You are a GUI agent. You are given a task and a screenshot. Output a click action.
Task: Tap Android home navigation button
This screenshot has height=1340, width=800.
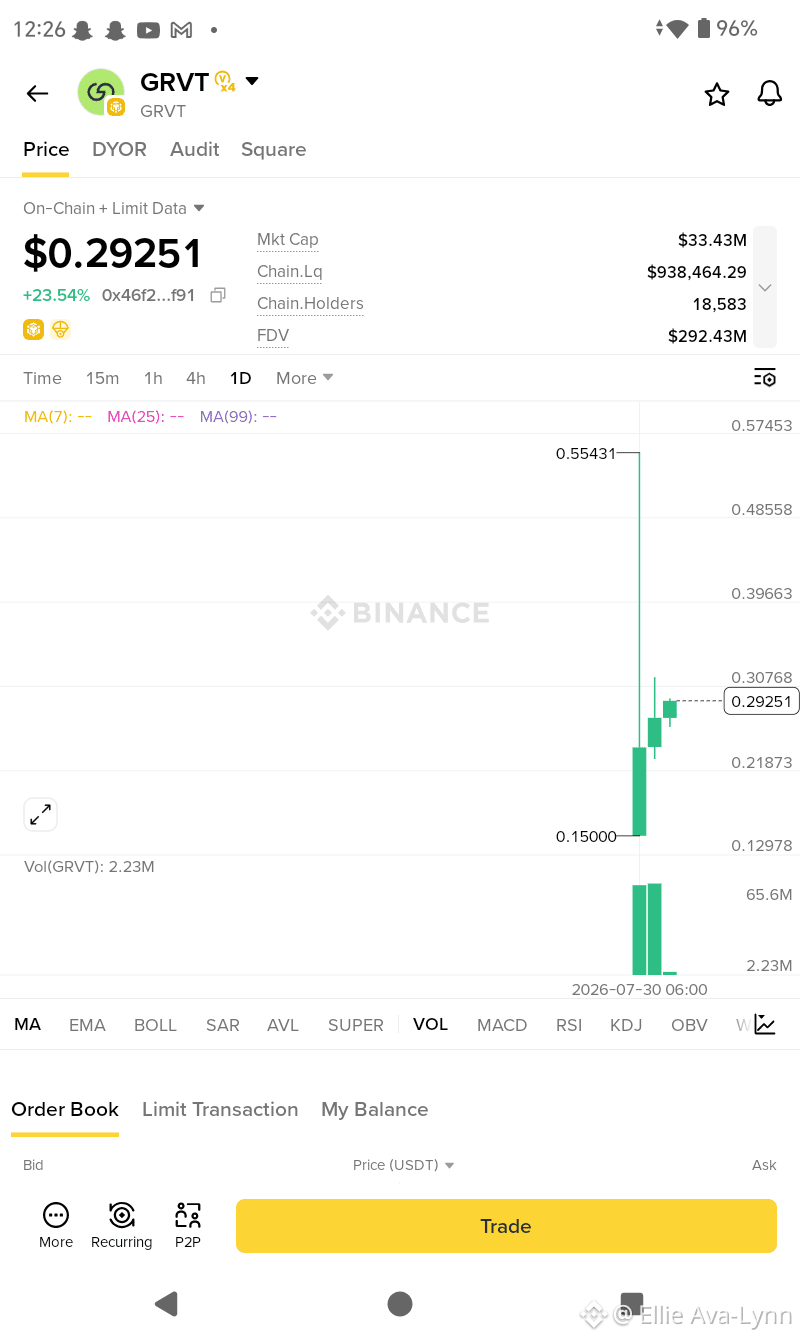click(x=400, y=1303)
